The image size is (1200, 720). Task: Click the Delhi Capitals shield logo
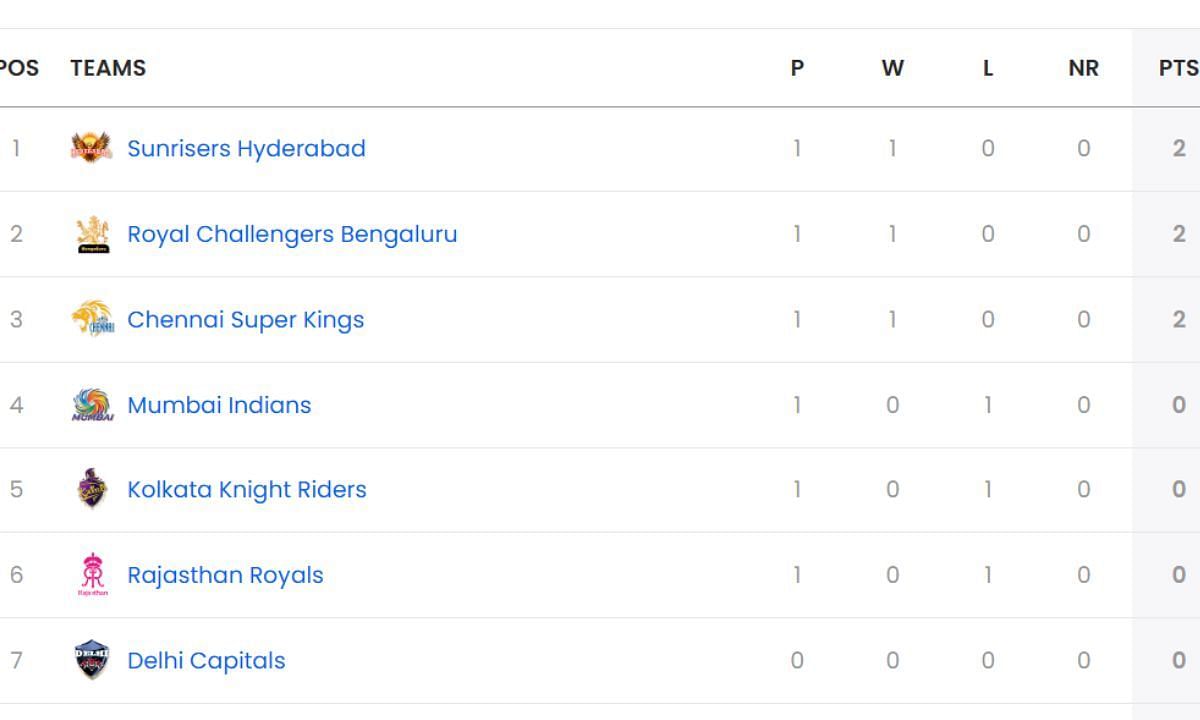click(x=92, y=660)
